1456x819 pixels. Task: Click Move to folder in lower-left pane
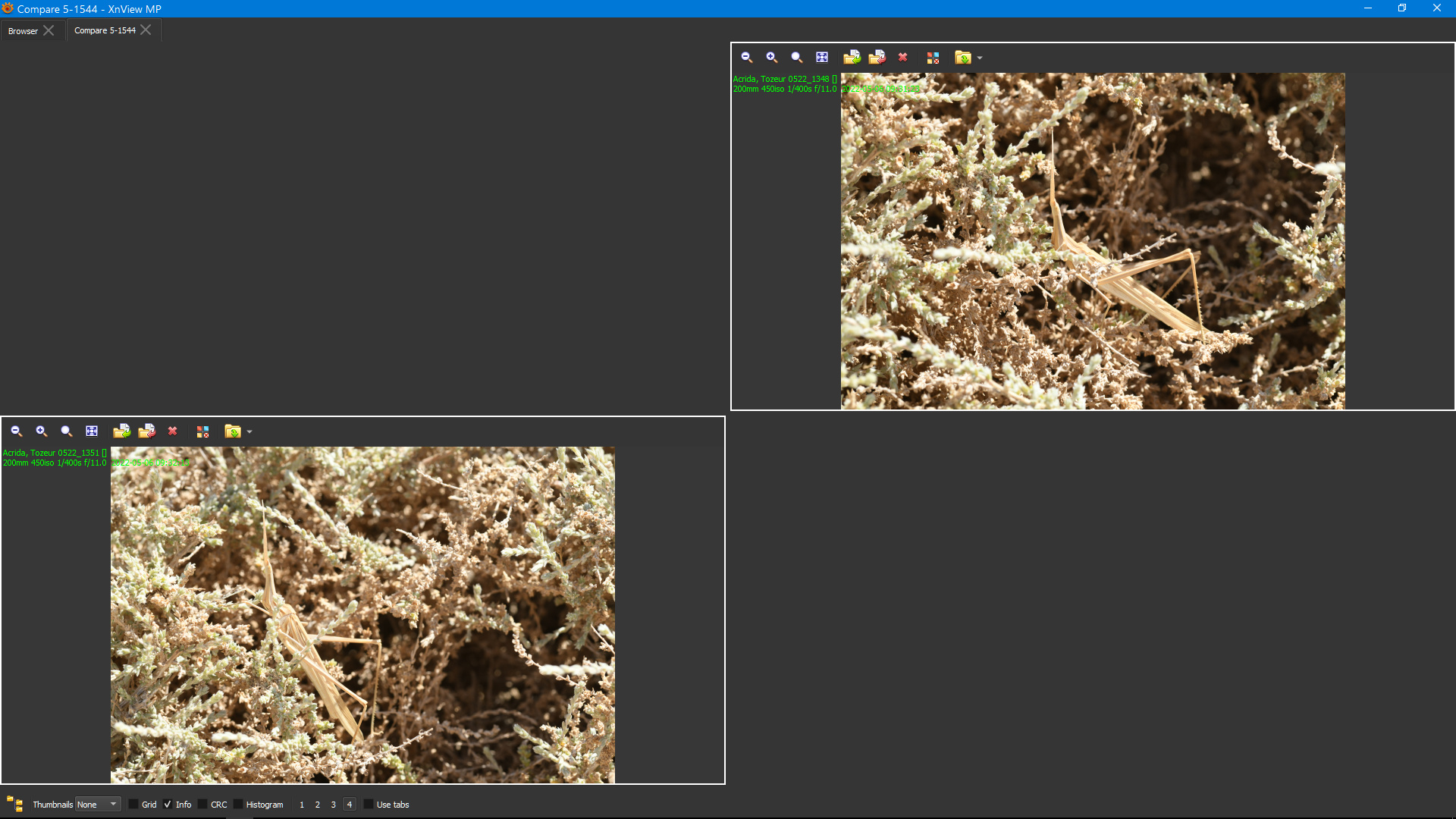(x=147, y=431)
